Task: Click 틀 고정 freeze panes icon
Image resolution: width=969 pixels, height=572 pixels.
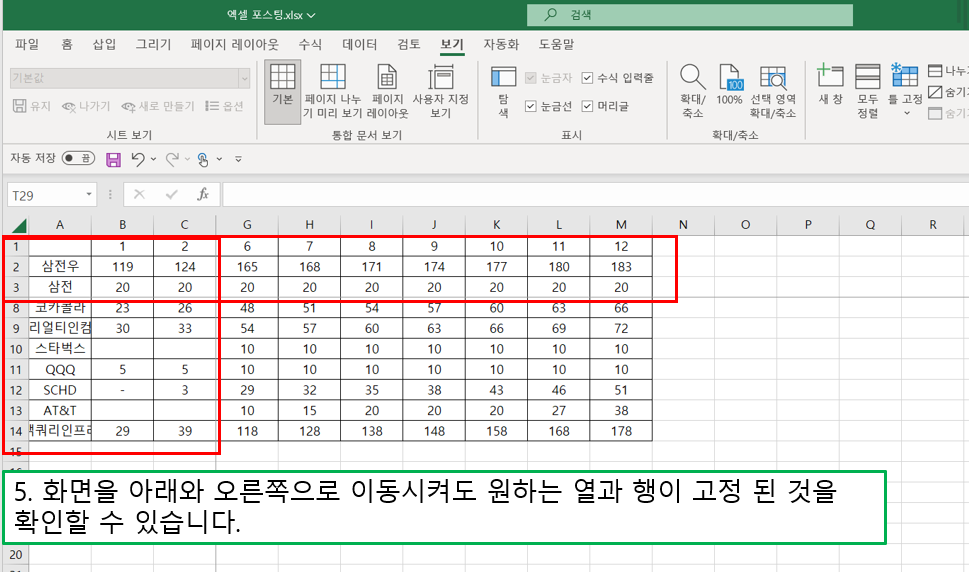Action: (905, 76)
